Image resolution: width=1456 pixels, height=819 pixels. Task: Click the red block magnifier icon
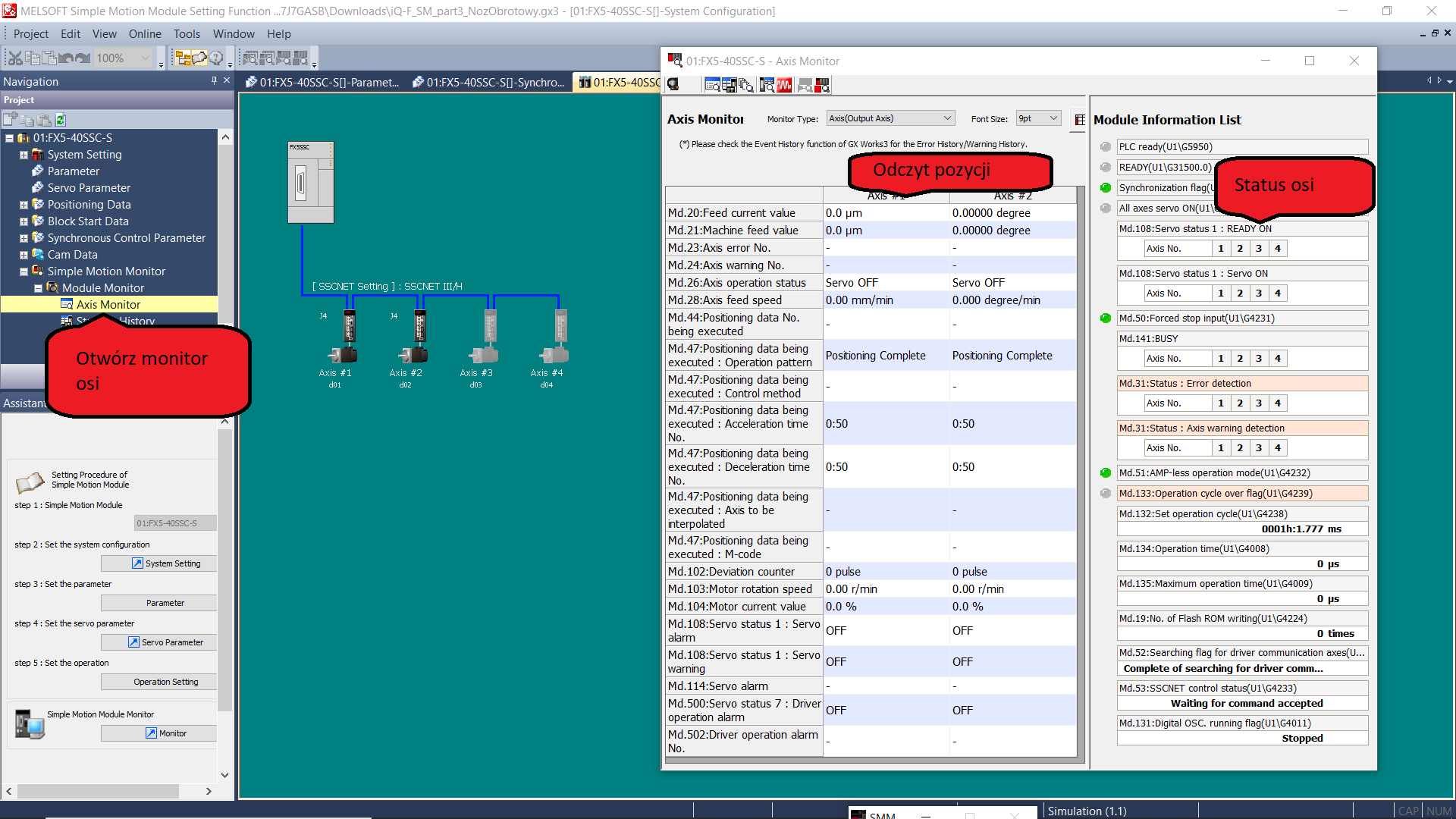[822, 85]
